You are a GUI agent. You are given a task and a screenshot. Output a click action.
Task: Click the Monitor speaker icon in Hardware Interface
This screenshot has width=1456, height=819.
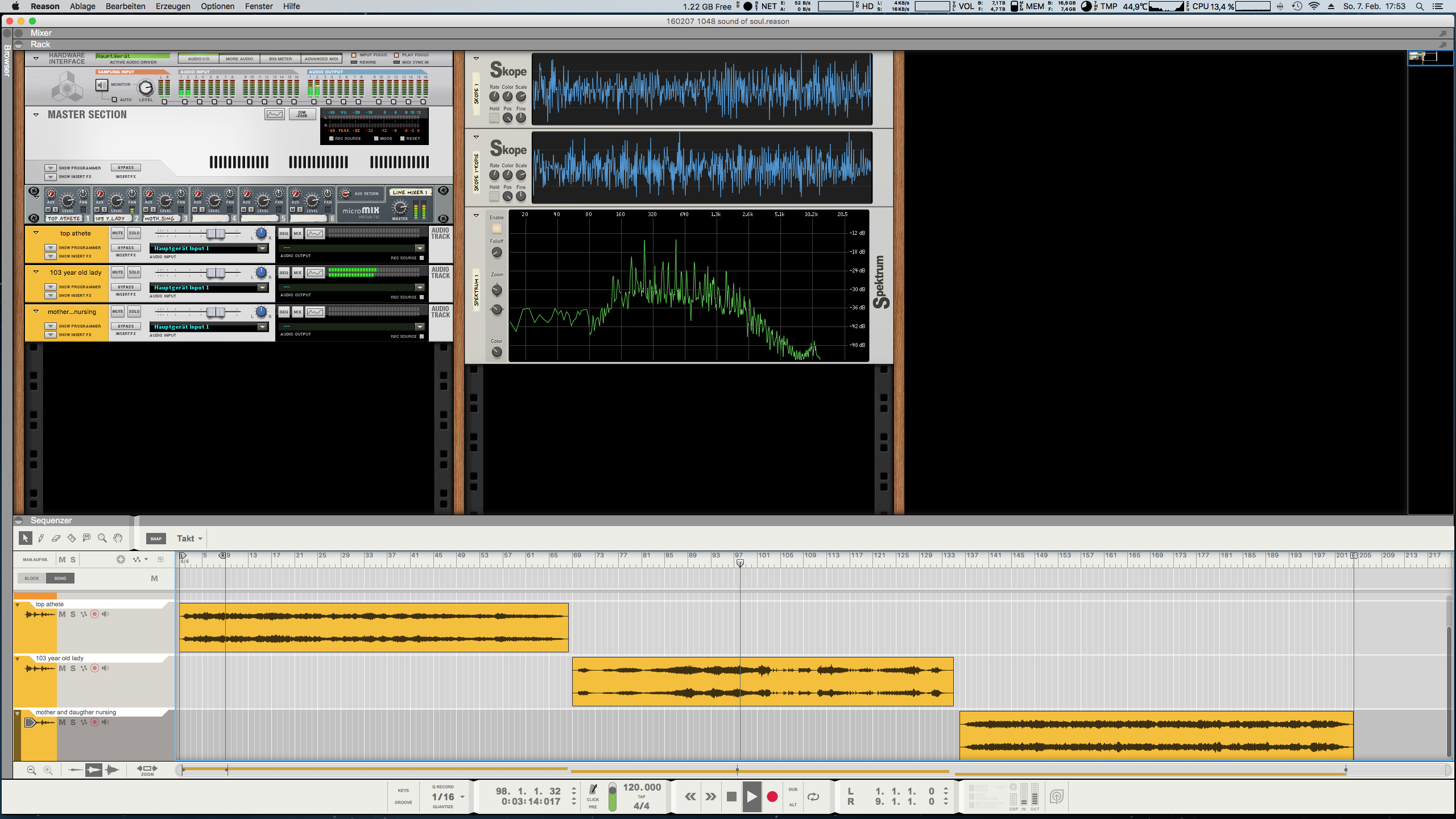coord(102,85)
